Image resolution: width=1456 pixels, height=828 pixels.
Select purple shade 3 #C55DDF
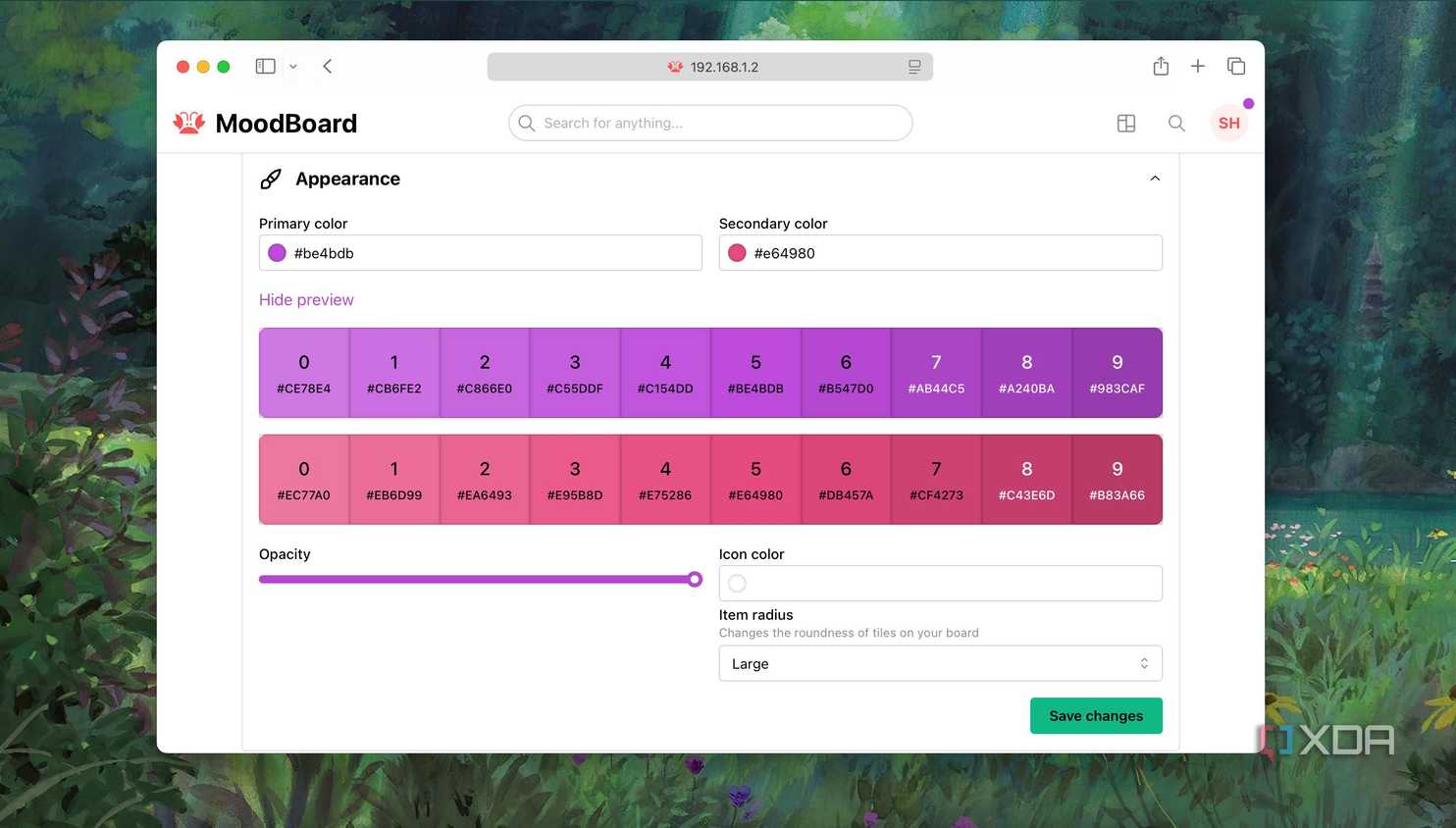(x=575, y=373)
